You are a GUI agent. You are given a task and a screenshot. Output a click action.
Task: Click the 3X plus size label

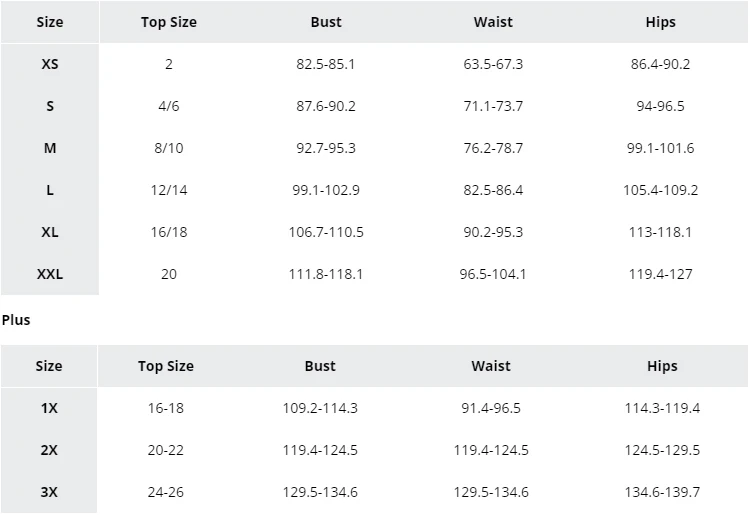click(49, 492)
